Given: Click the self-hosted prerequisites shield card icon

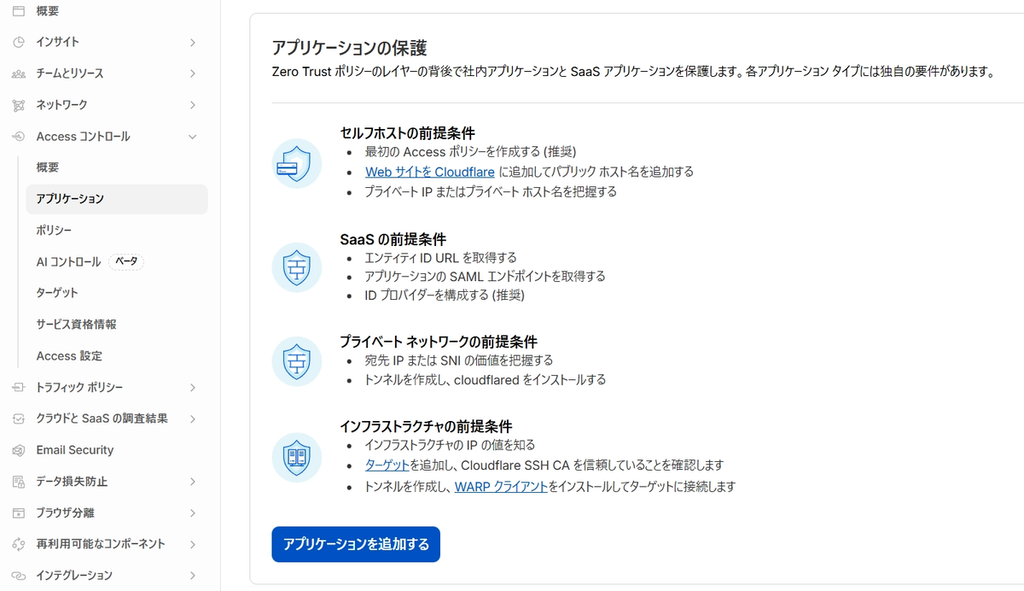Looking at the screenshot, I should [296, 163].
